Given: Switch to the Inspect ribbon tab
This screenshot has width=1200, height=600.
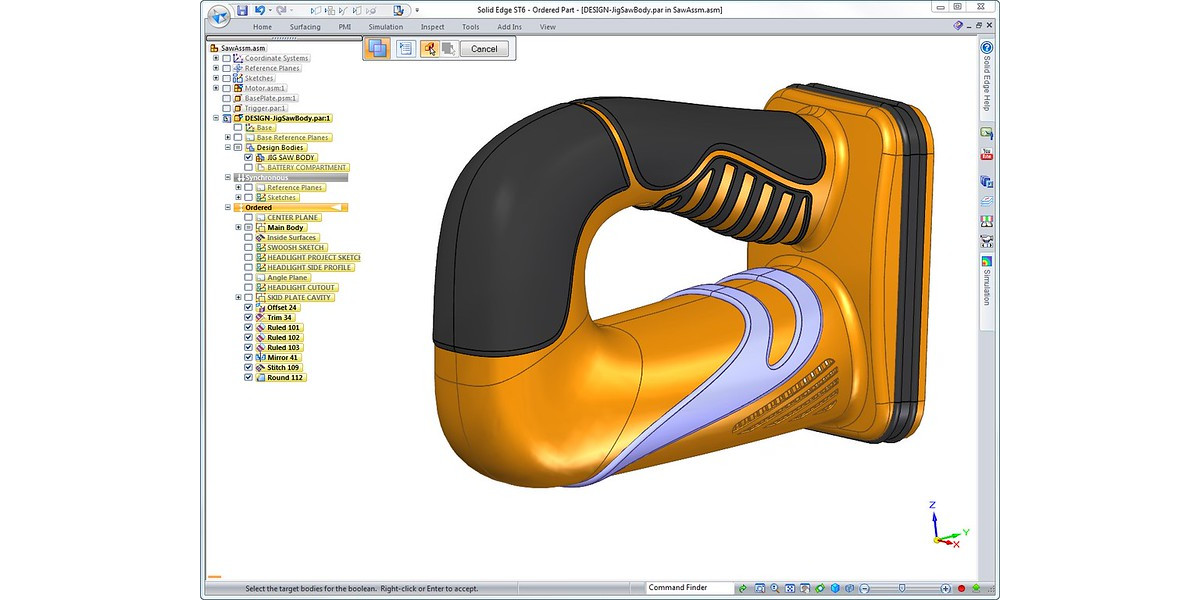Looking at the screenshot, I should 432,27.
